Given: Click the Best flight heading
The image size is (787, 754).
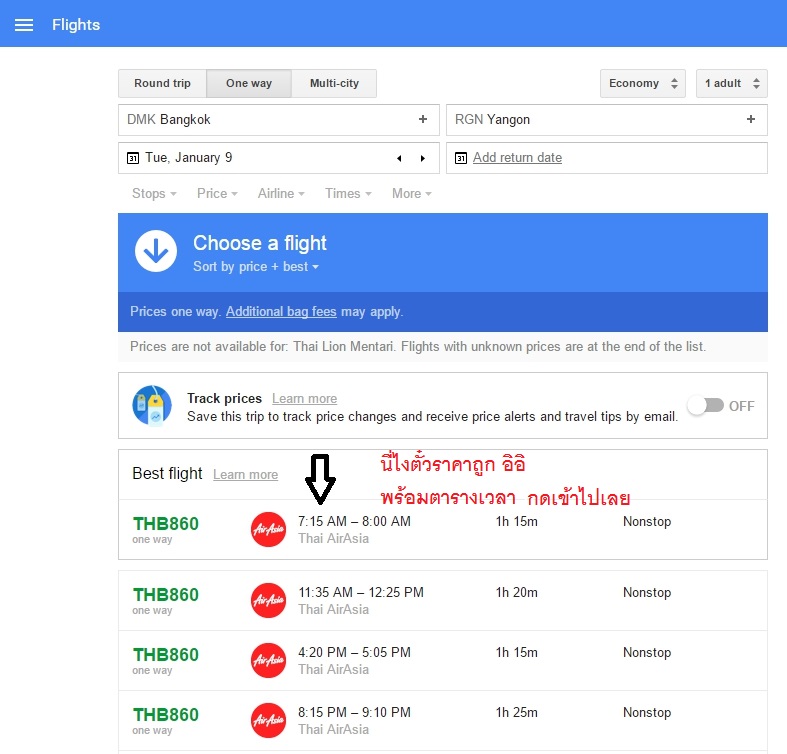Looking at the screenshot, I should pyautogui.click(x=167, y=473).
